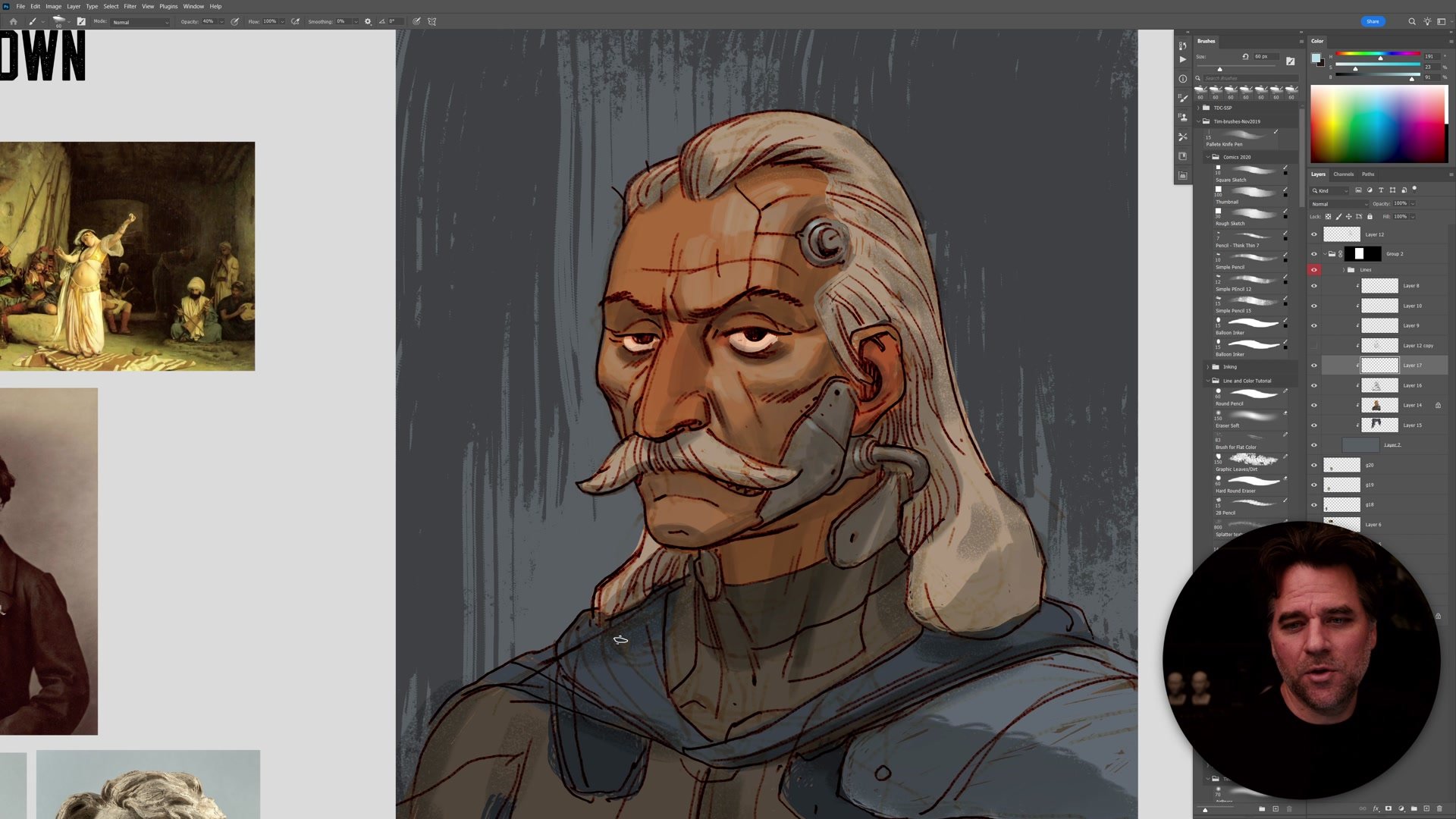Select Layer 16 in Layers panel

pos(1385,385)
